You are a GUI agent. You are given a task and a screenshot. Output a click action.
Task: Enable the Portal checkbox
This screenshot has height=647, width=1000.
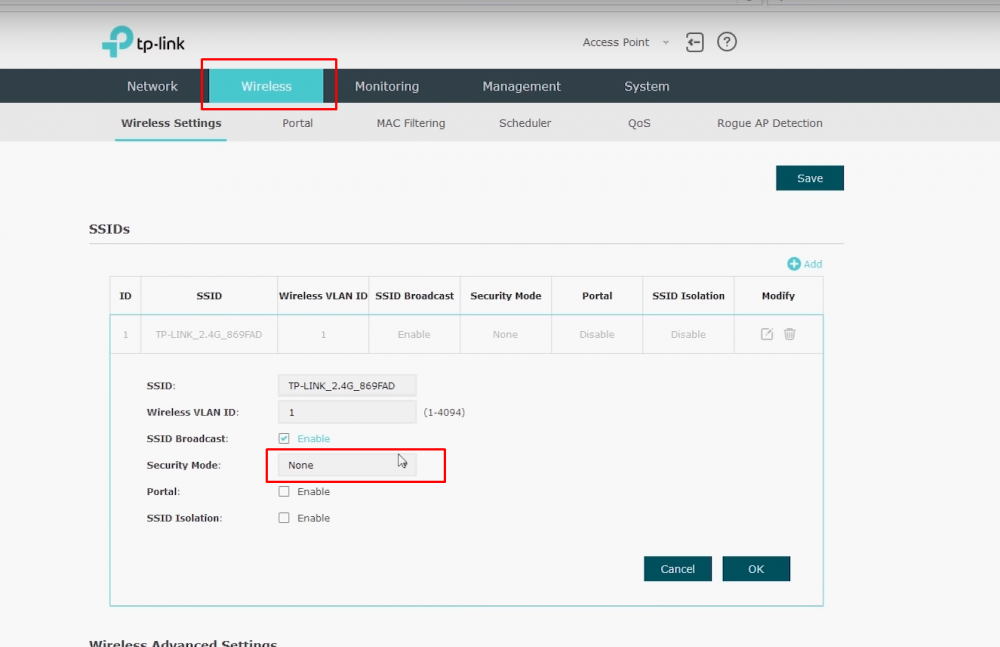(x=284, y=491)
